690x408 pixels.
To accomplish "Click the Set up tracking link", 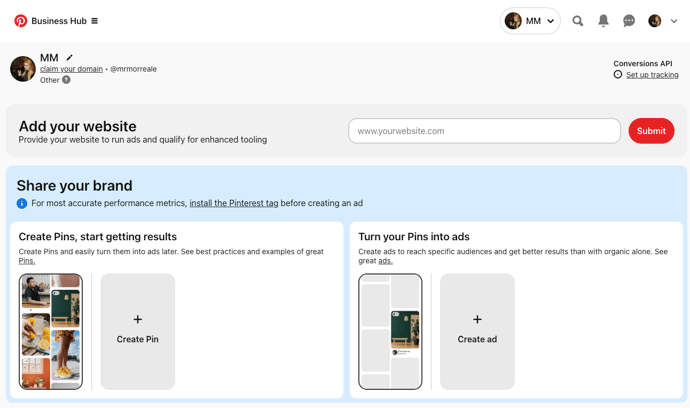I will (652, 75).
